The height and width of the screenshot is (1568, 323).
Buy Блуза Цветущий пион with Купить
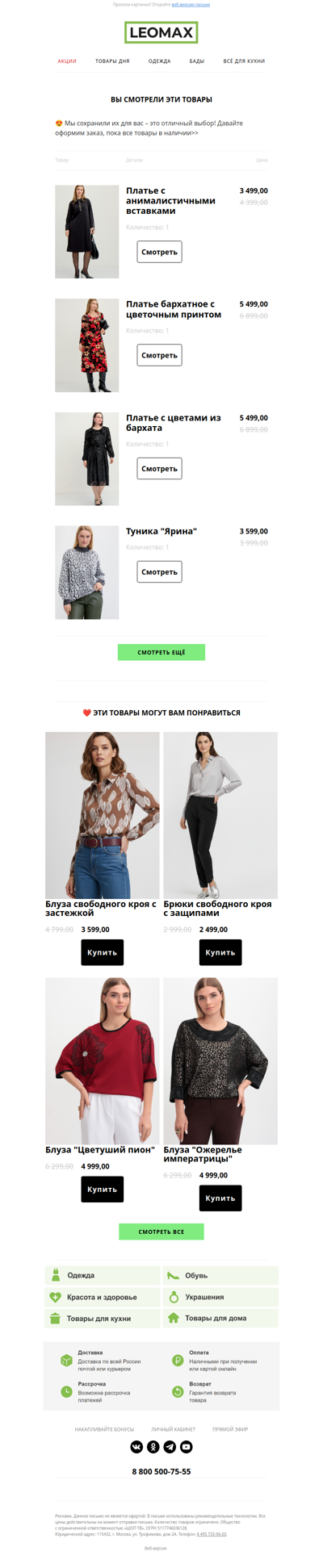103,1189
